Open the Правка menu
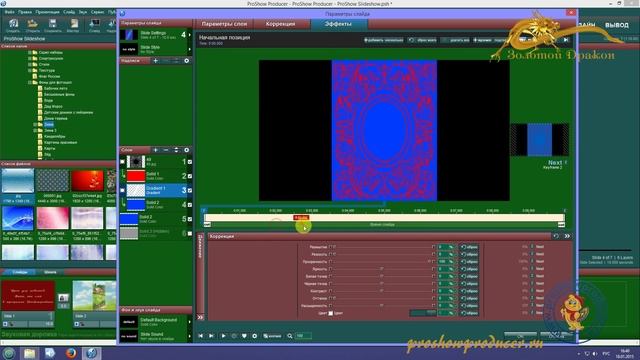This screenshot has width=640, height=360. click(25, 12)
